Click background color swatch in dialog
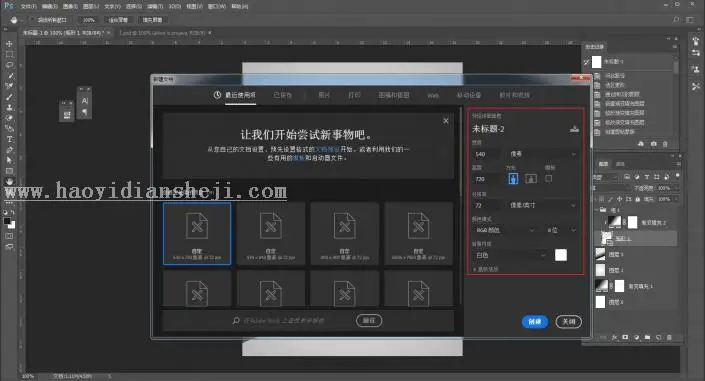This screenshot has height=381, width=705. tap(561, 255)
